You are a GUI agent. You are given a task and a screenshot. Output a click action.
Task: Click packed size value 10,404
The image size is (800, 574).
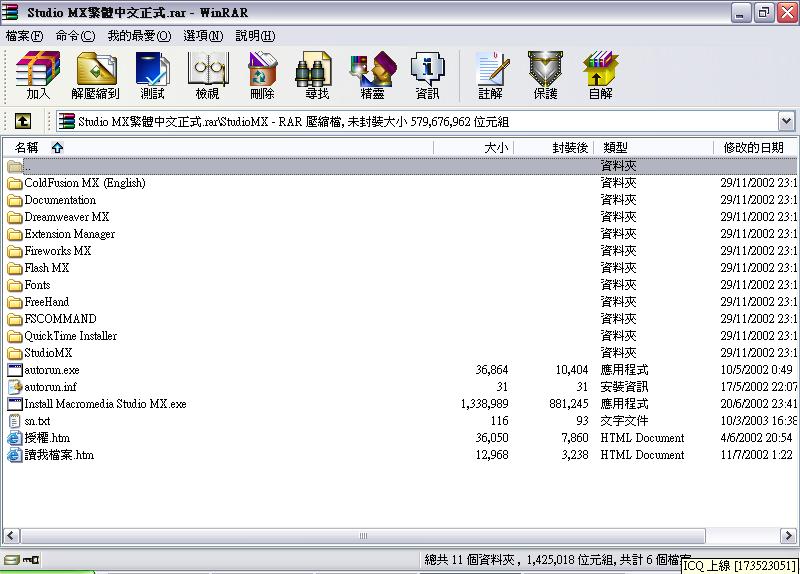click(571, 370)
